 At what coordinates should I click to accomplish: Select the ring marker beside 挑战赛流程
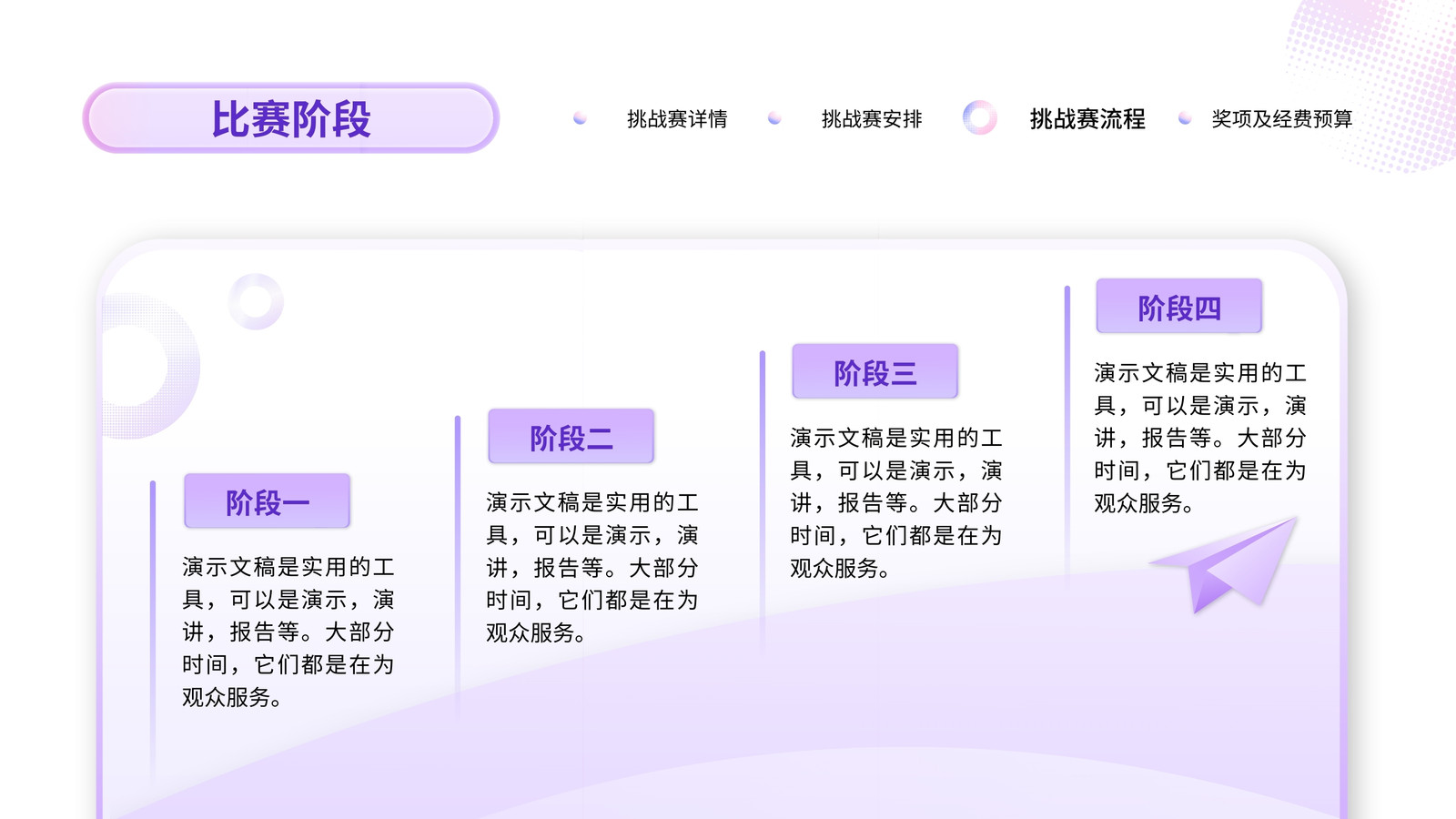(980, 118)
